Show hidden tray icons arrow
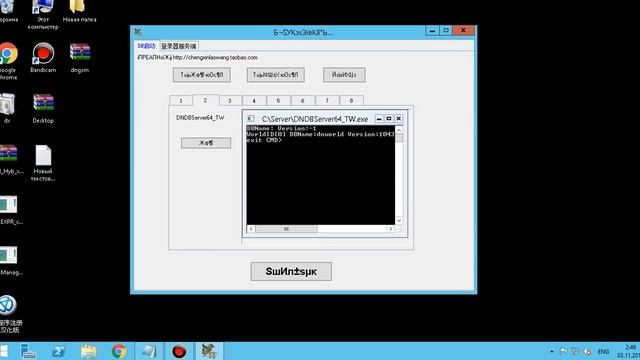The height and width of the screenshot is (360, 640). [552, 351]
